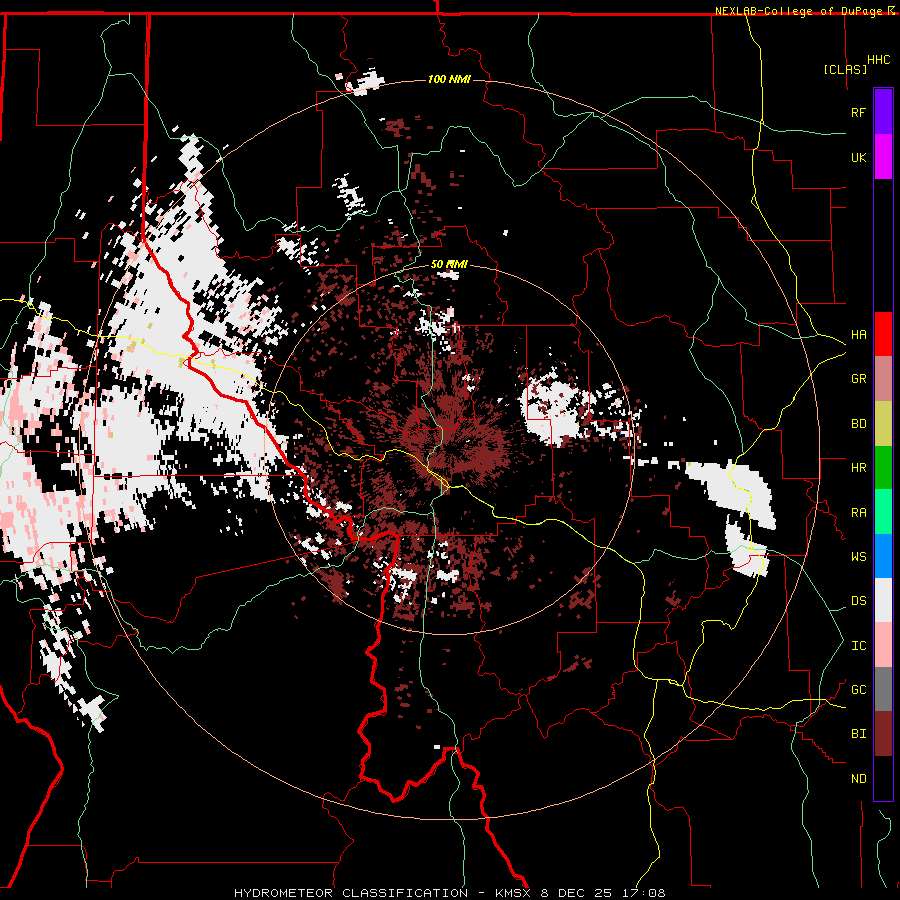Viewport: 900px width, 900px height.
Task: Click the HHC product label
Action: (x=879, y=60)
